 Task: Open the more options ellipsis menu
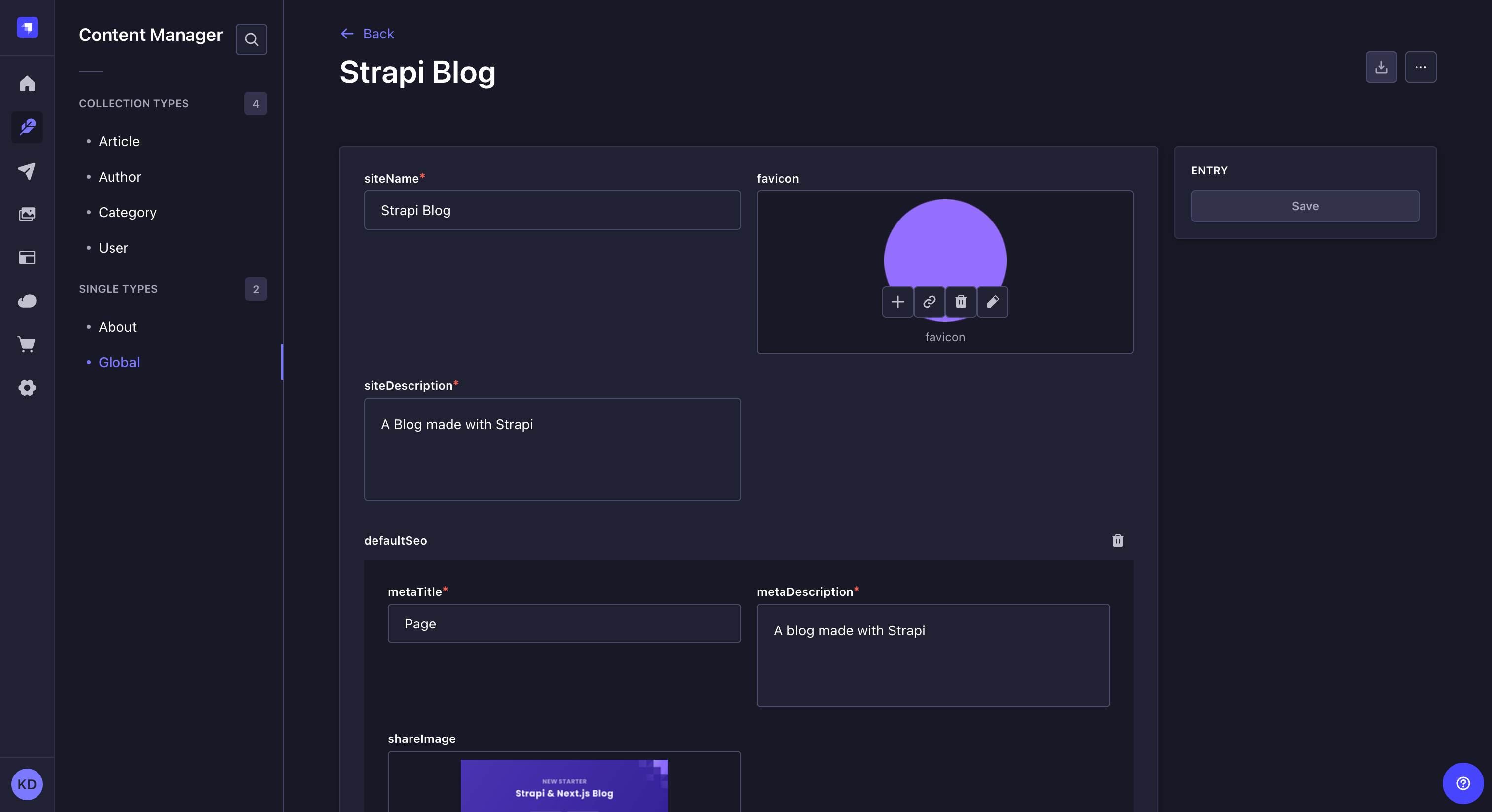(x=1421, y=67)
